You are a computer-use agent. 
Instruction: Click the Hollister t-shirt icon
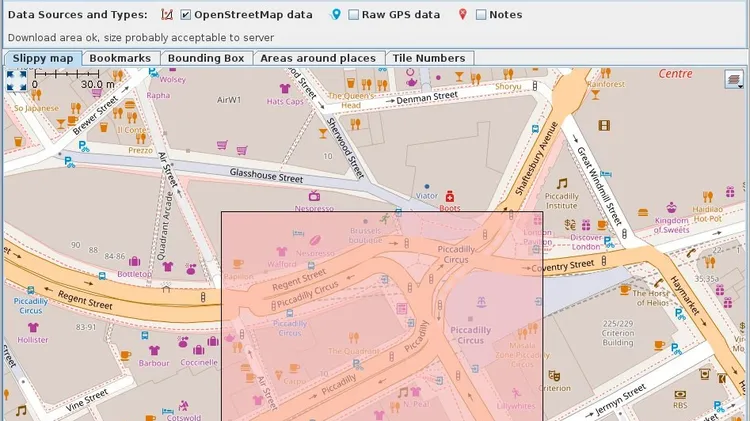coord(33,328)
